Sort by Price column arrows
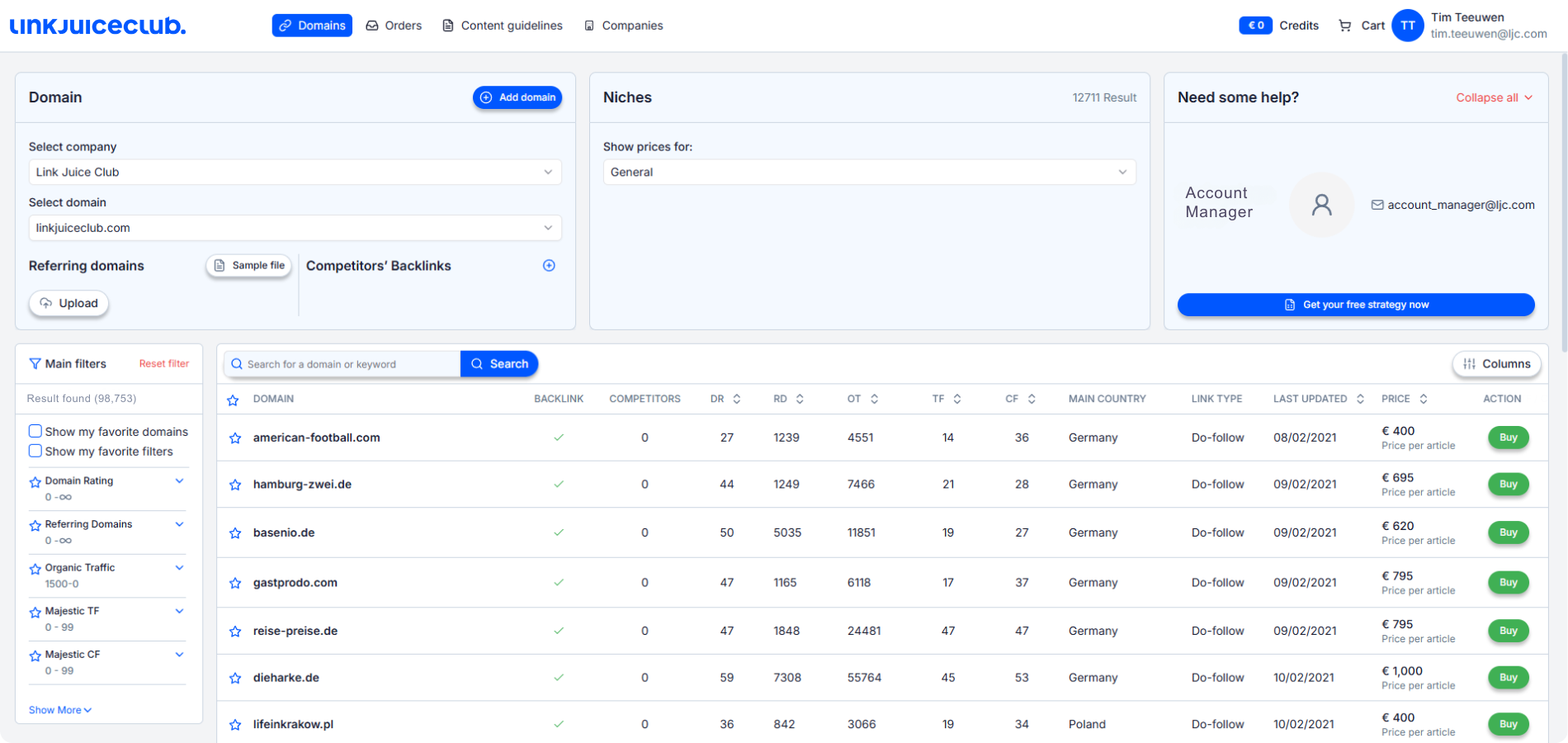 pos(1424,399)
